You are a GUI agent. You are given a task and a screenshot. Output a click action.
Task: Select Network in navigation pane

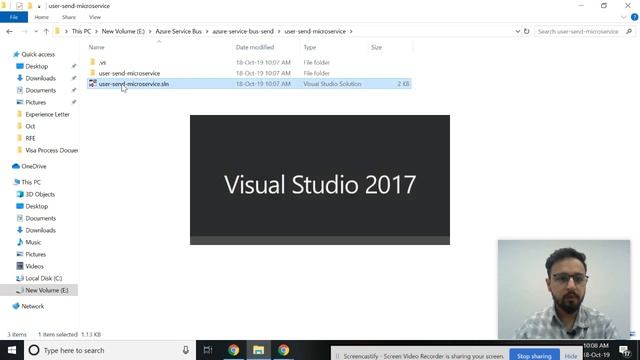(33, 306)
